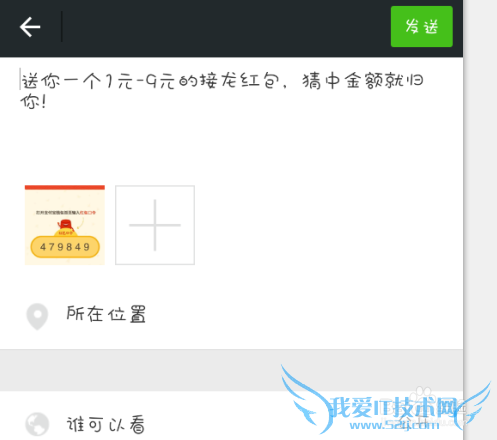Click the red mascot inside the thumbnail

coord(65,224)
